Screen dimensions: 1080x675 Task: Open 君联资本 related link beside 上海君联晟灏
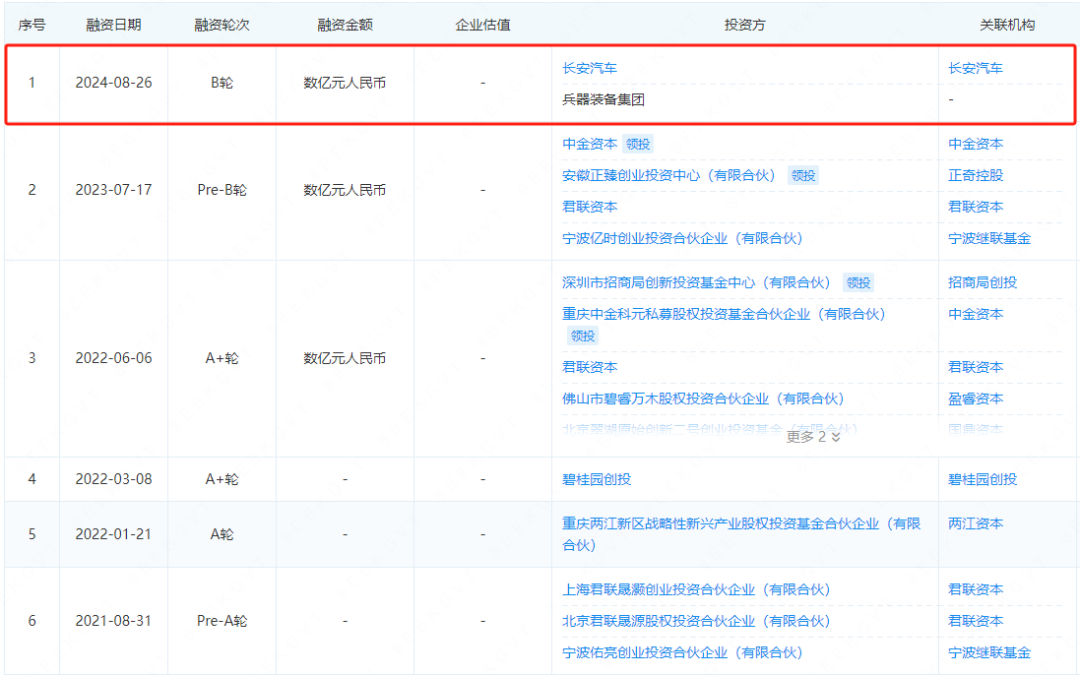pyautogui.click(x=975, y=590)
